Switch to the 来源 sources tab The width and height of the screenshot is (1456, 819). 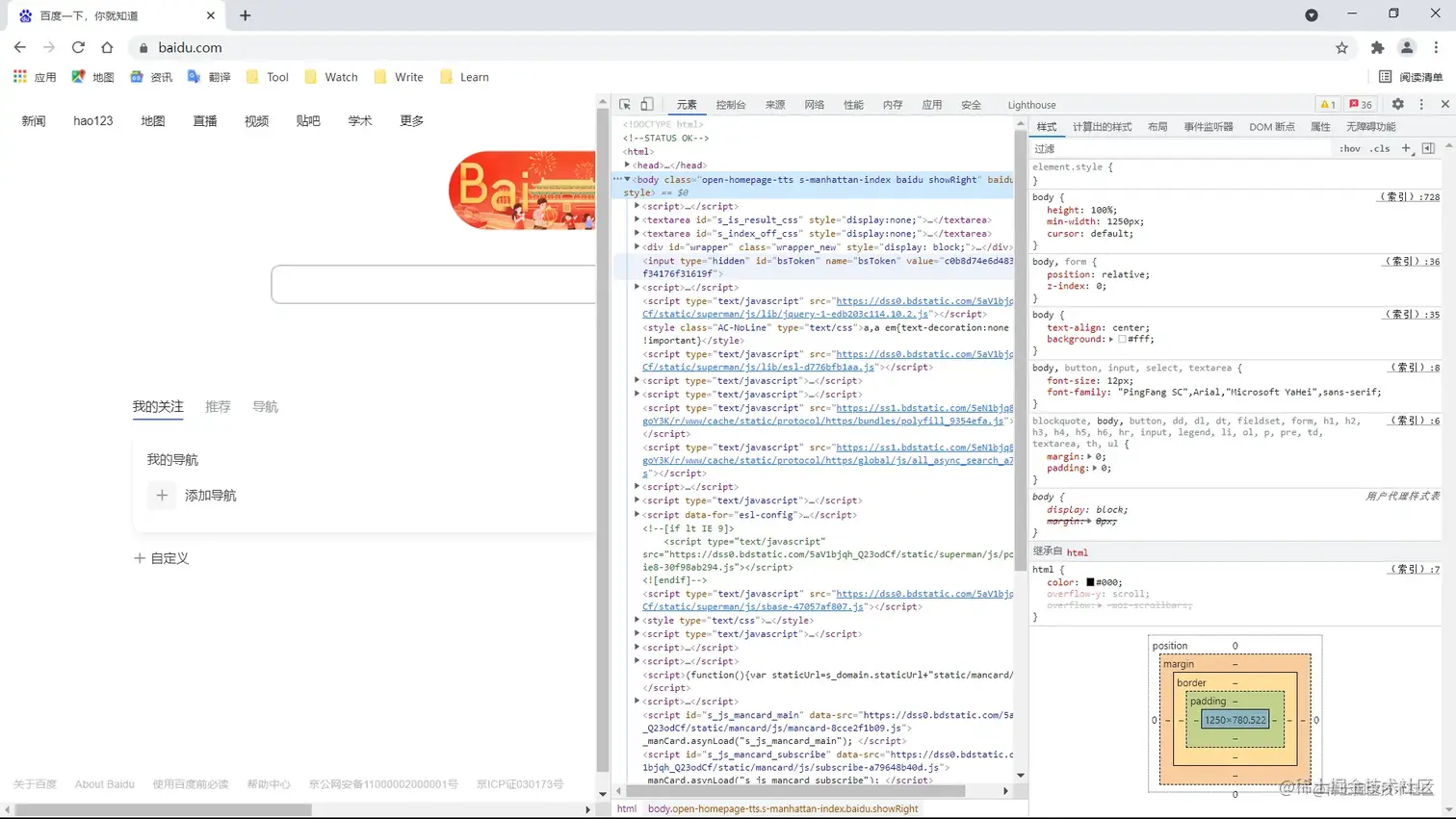pos(775,105)
